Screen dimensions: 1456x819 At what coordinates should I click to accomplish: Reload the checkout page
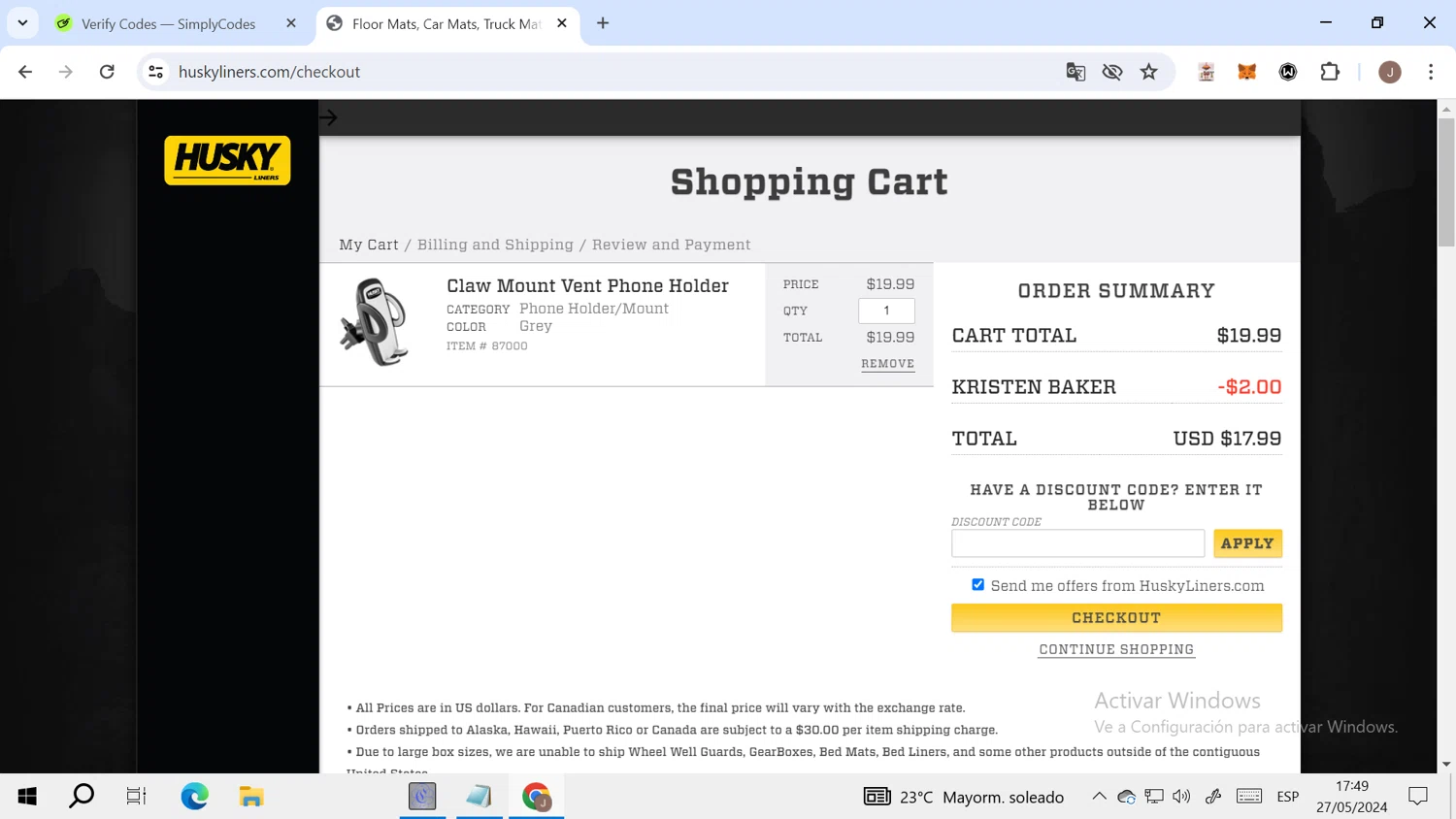[x=107, y=72]
